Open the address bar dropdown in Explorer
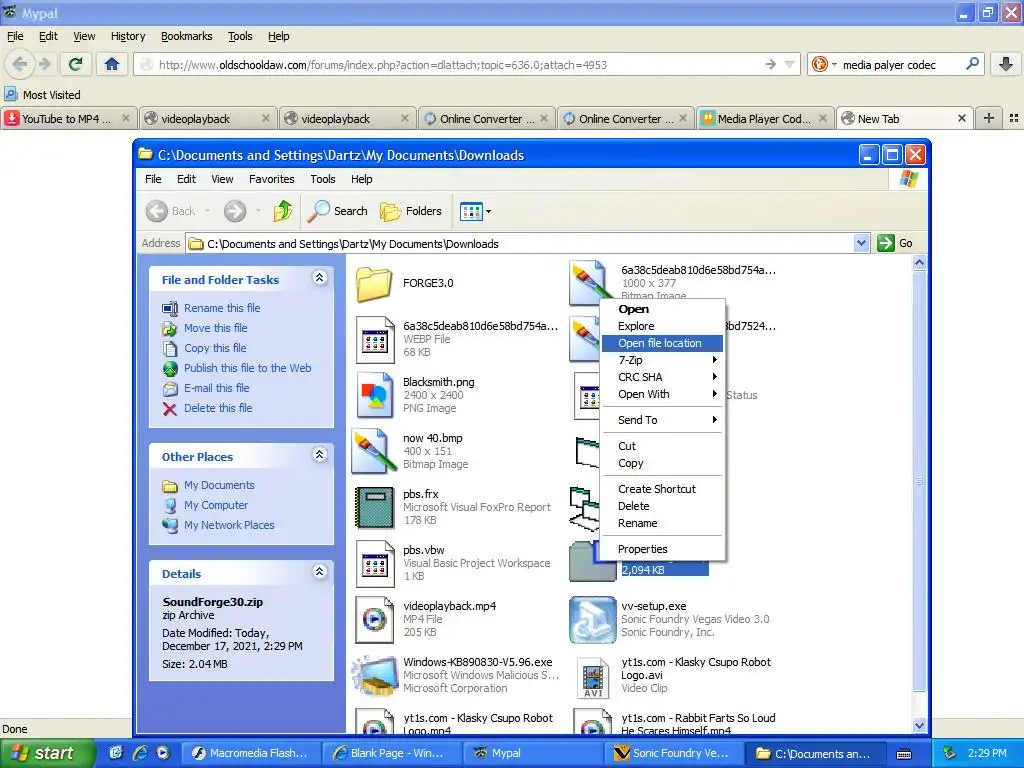 click(861, 243)
